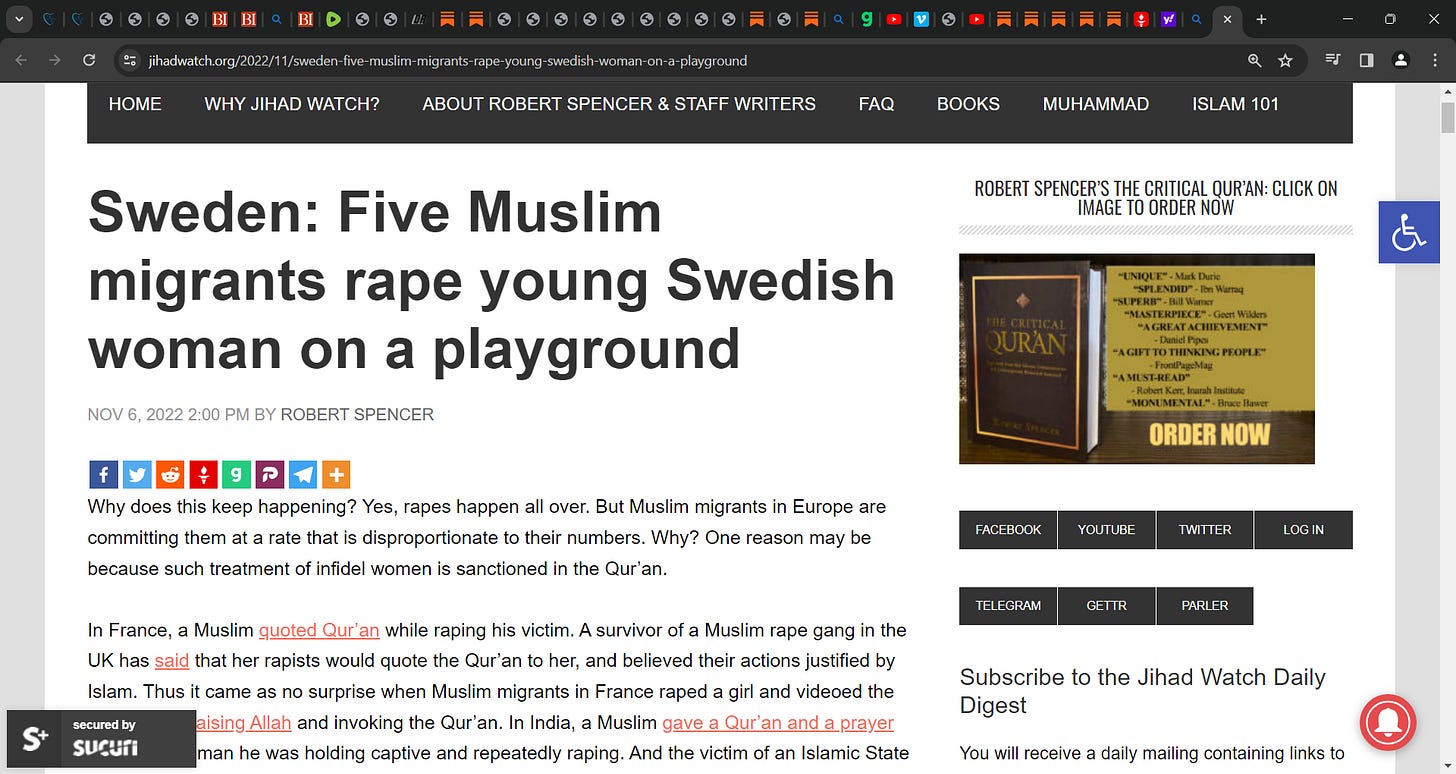Click the TELEGRAM sidebar button
Screen dimensions: 1456x774
pyautogui.click(x=1008, y=606)
